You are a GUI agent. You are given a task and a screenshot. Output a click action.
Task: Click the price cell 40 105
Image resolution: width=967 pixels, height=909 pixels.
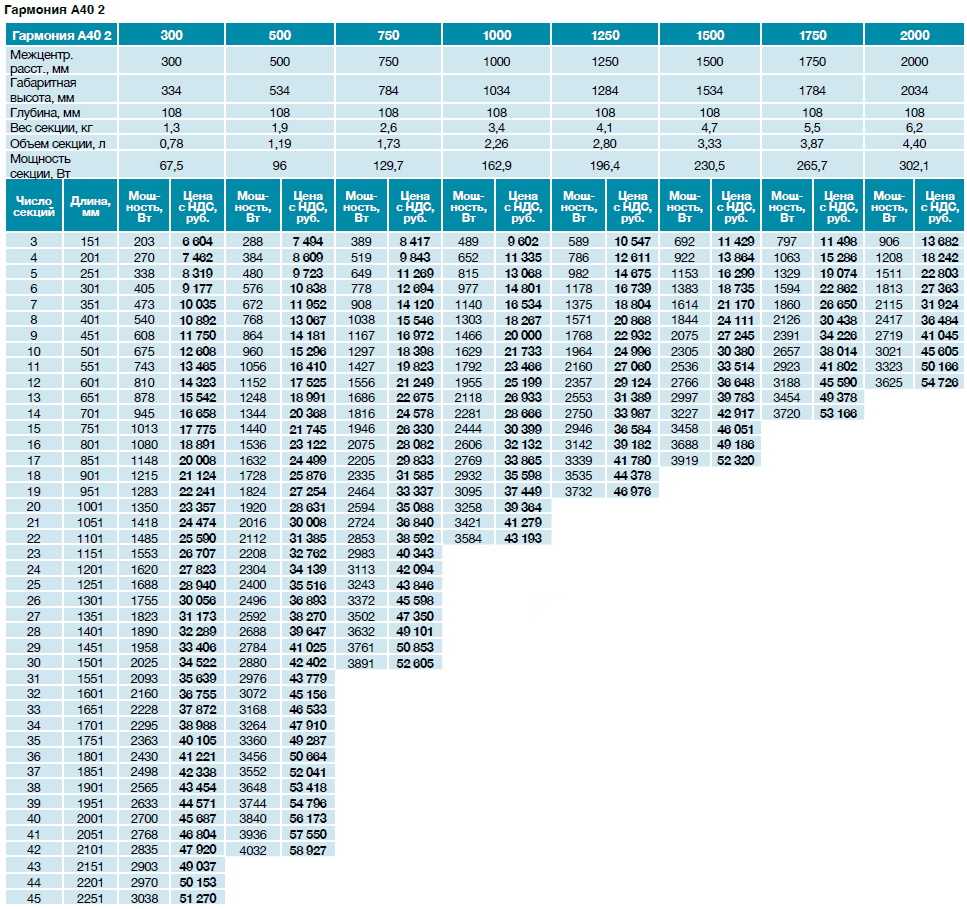pyautogui.click(x=197, y=741)
